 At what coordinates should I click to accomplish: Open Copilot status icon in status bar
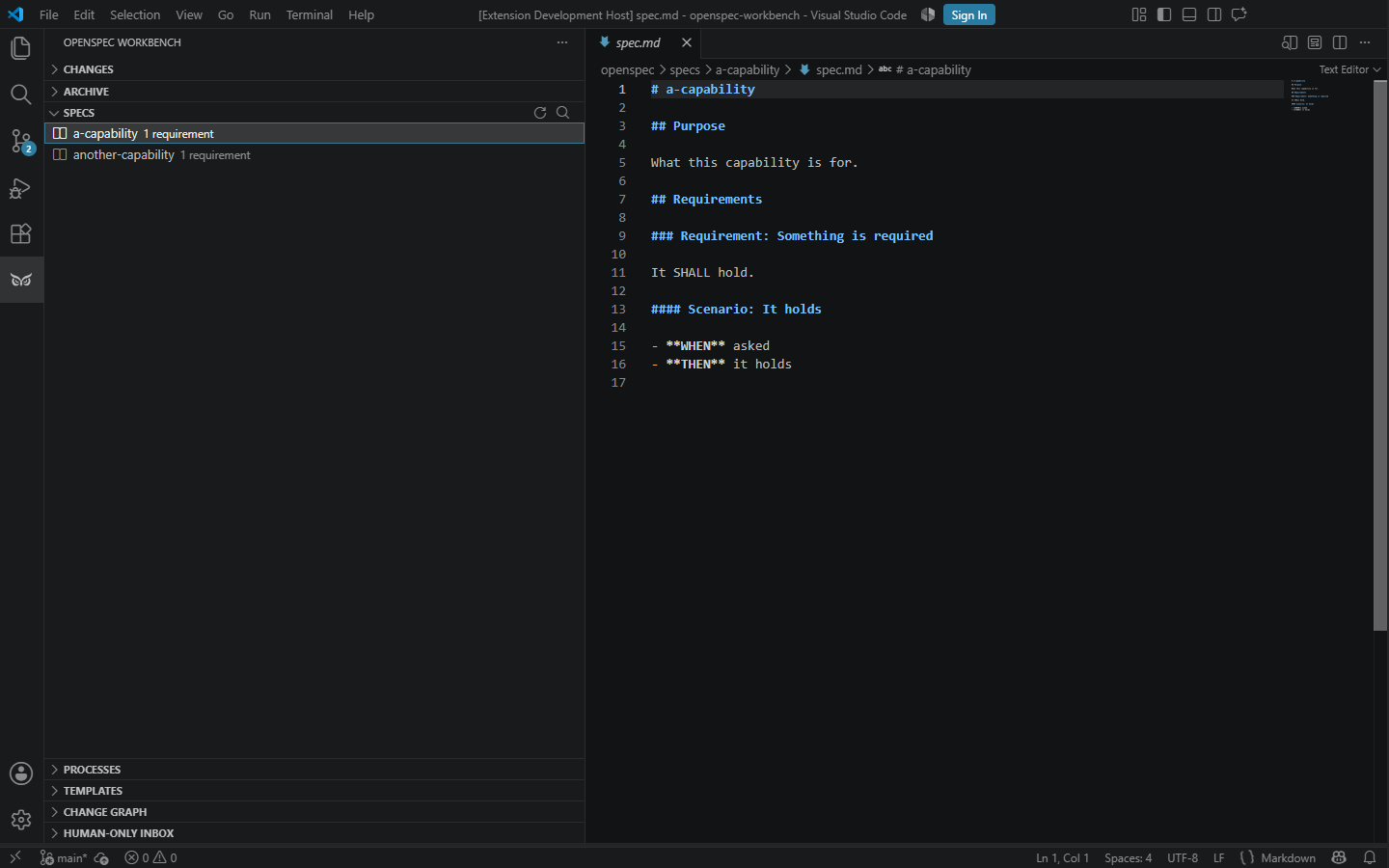1339,857
